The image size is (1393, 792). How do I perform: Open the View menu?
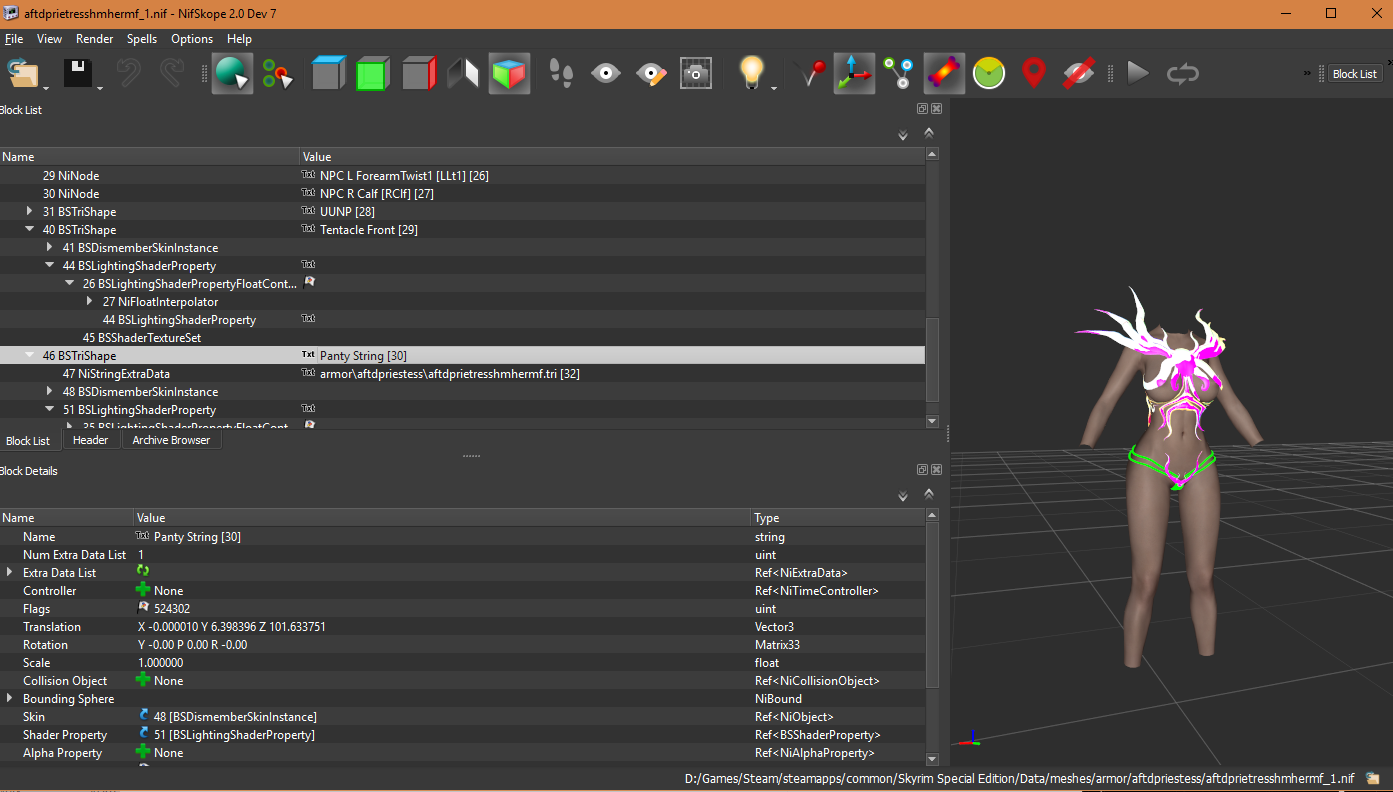50,39
